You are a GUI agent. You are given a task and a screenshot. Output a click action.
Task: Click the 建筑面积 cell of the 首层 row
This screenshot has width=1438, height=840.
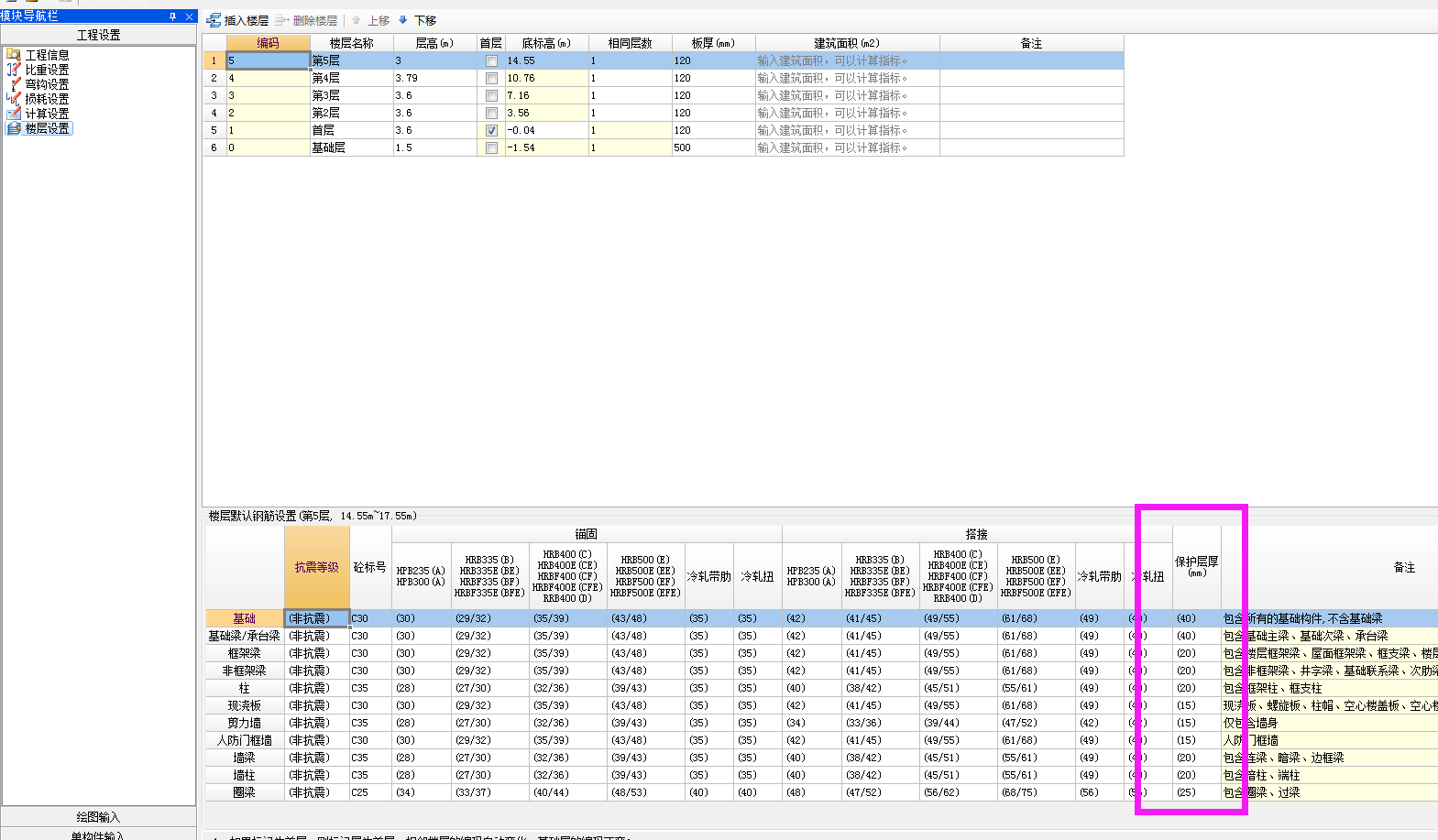tap(848, 130)
